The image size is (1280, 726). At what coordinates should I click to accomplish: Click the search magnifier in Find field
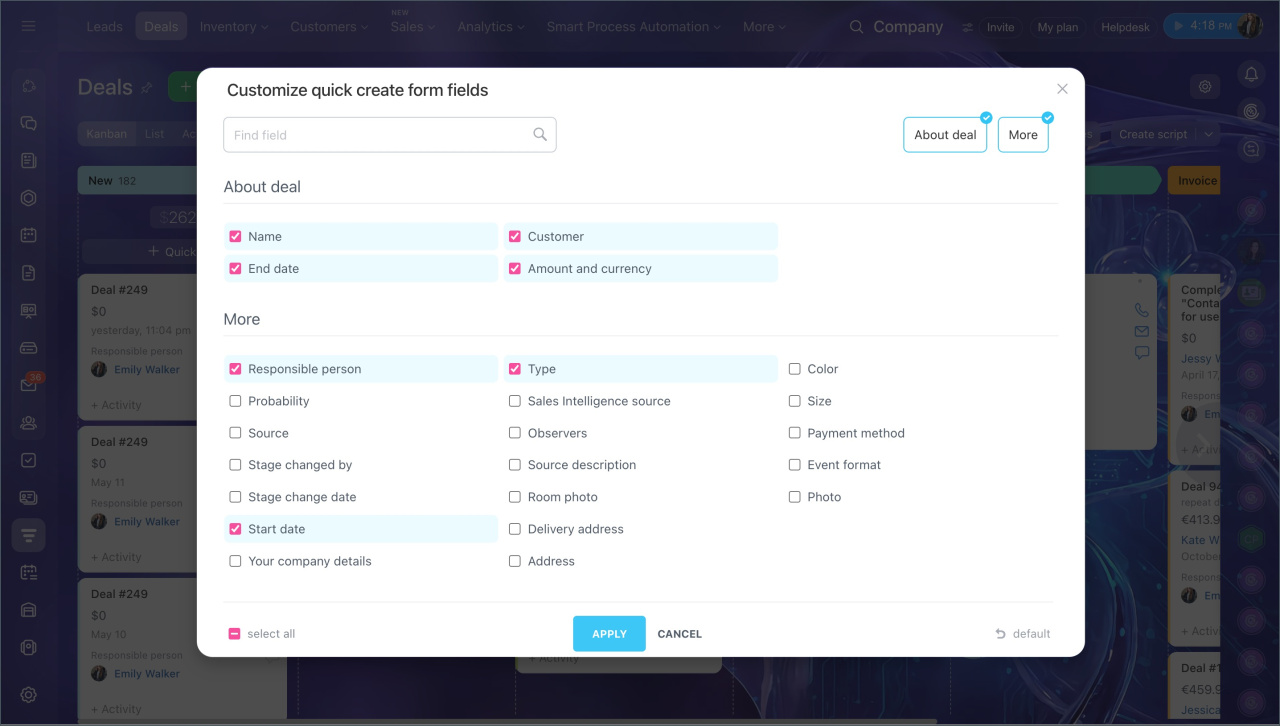[540, 135]
